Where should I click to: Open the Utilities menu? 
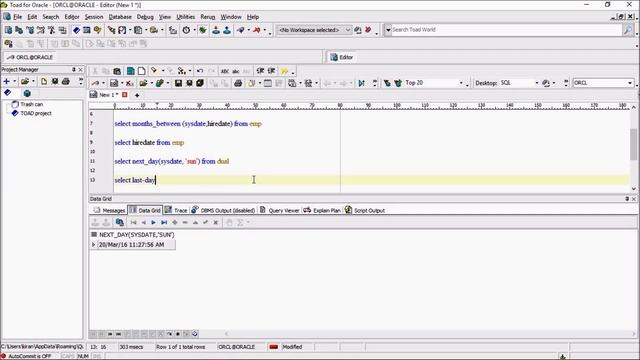click(x=185, y=17)
